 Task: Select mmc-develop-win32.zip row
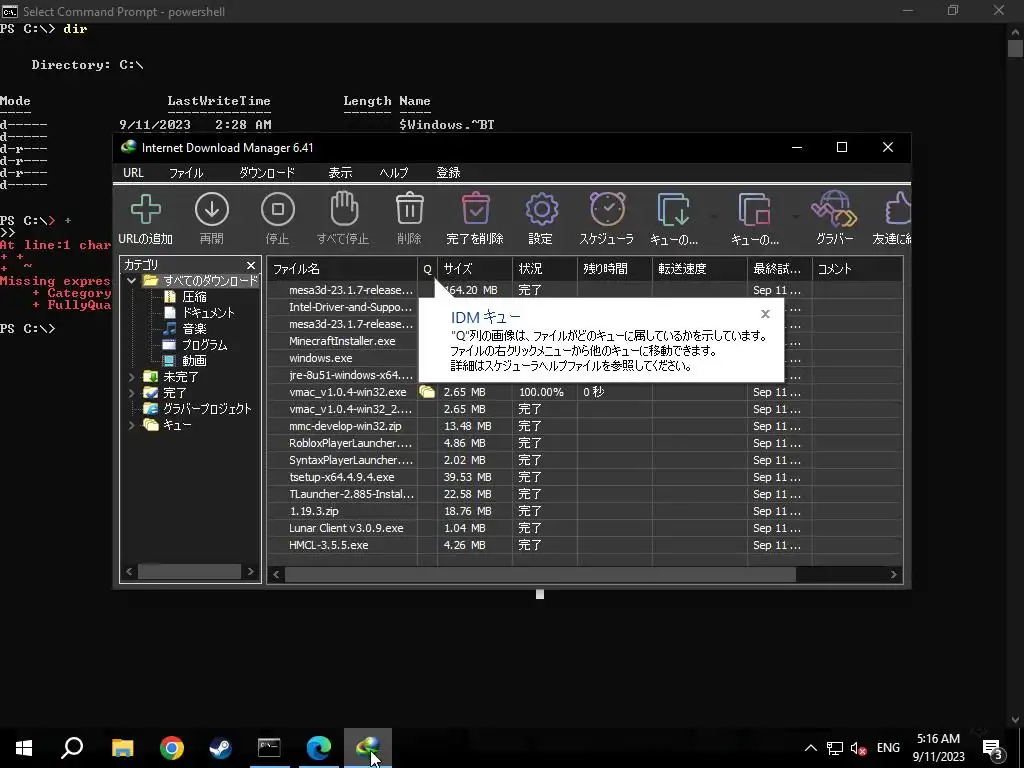coord(584,426)
